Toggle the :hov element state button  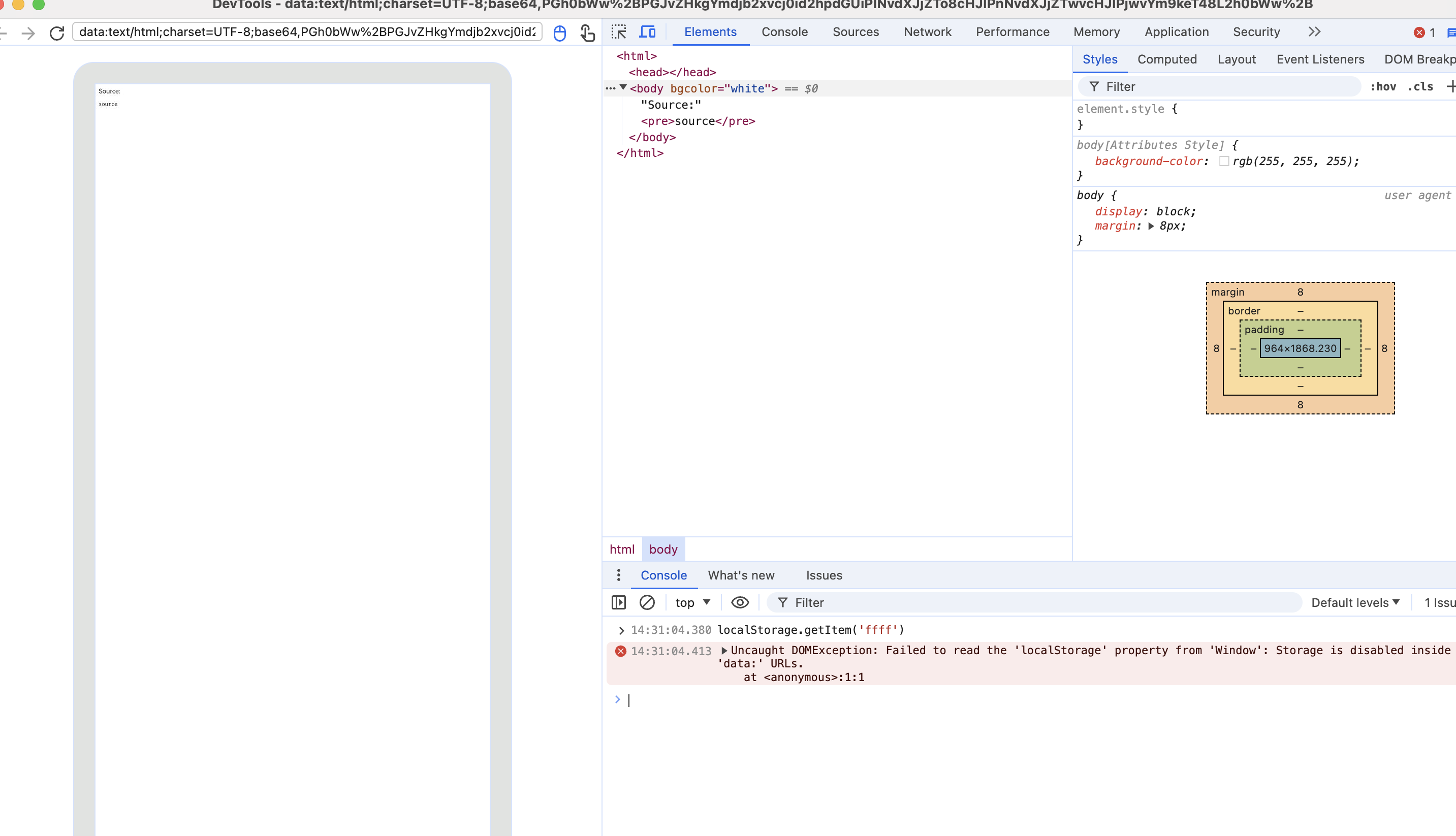tap(1383, 87)
